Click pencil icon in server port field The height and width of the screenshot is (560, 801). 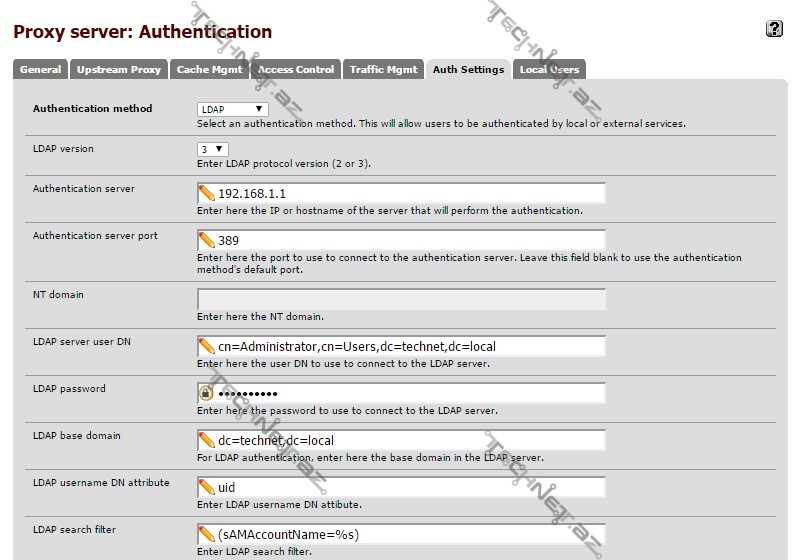207,240
